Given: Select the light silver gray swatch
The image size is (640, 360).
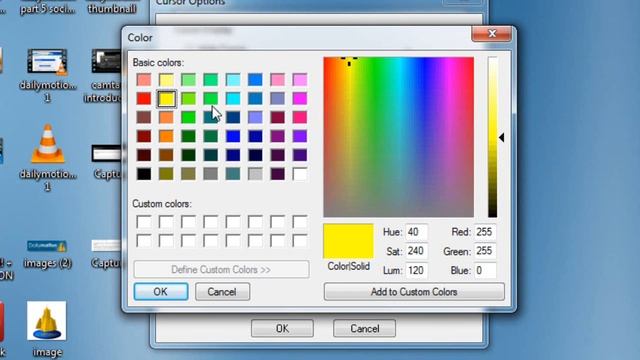Looking at the screenshot, I should (x=255, y=174).
